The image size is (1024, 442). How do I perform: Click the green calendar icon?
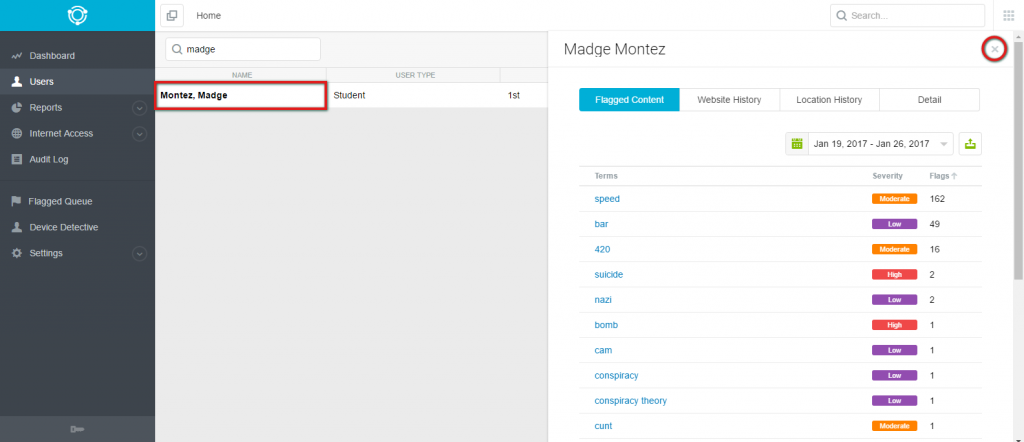coord(797,144)
